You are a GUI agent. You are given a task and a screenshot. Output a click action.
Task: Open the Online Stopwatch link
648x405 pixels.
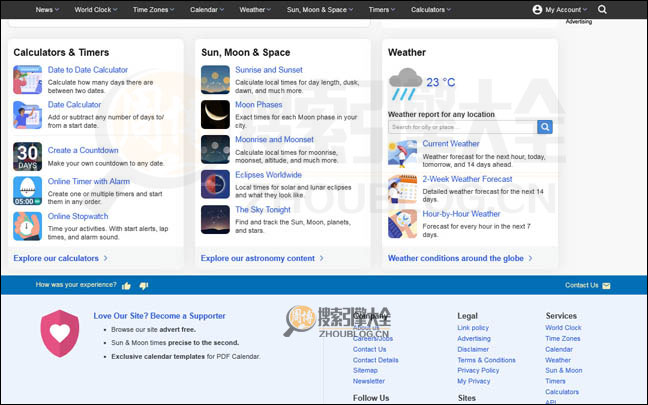pyautogui.click(x=78, y=216)
